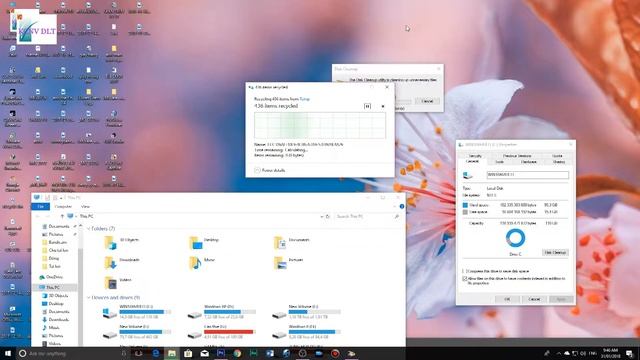Open Windows Start menu
This screenshot has width=640, height=360.
click(x=8, y=353)
